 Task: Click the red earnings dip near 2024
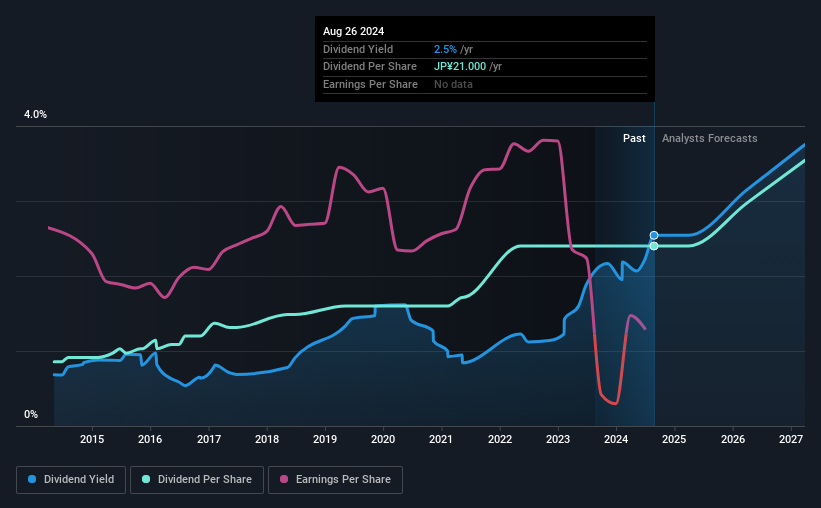tap(611, 400)
